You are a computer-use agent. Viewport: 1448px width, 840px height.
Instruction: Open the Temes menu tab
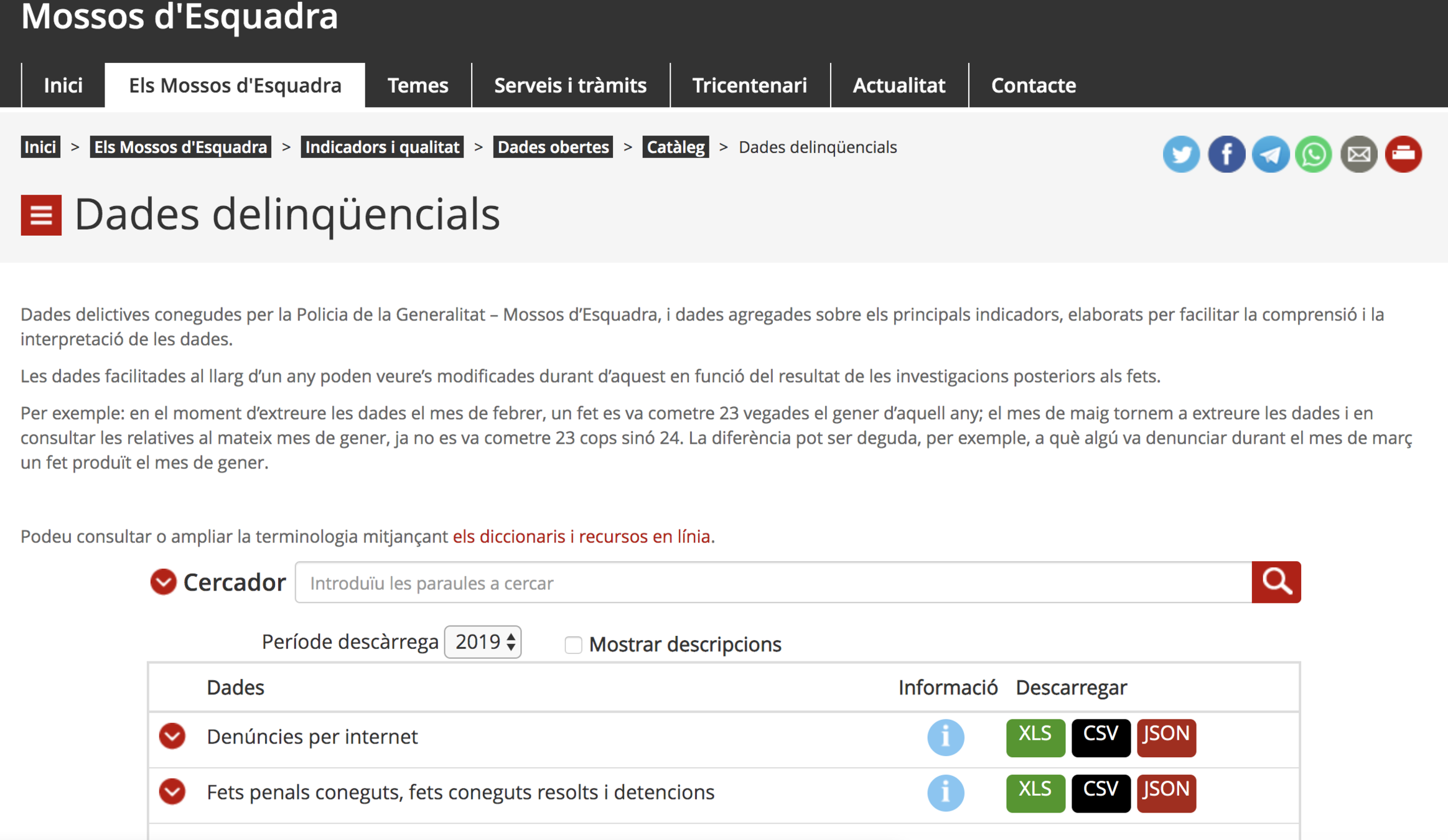click(x=418, y=85)
